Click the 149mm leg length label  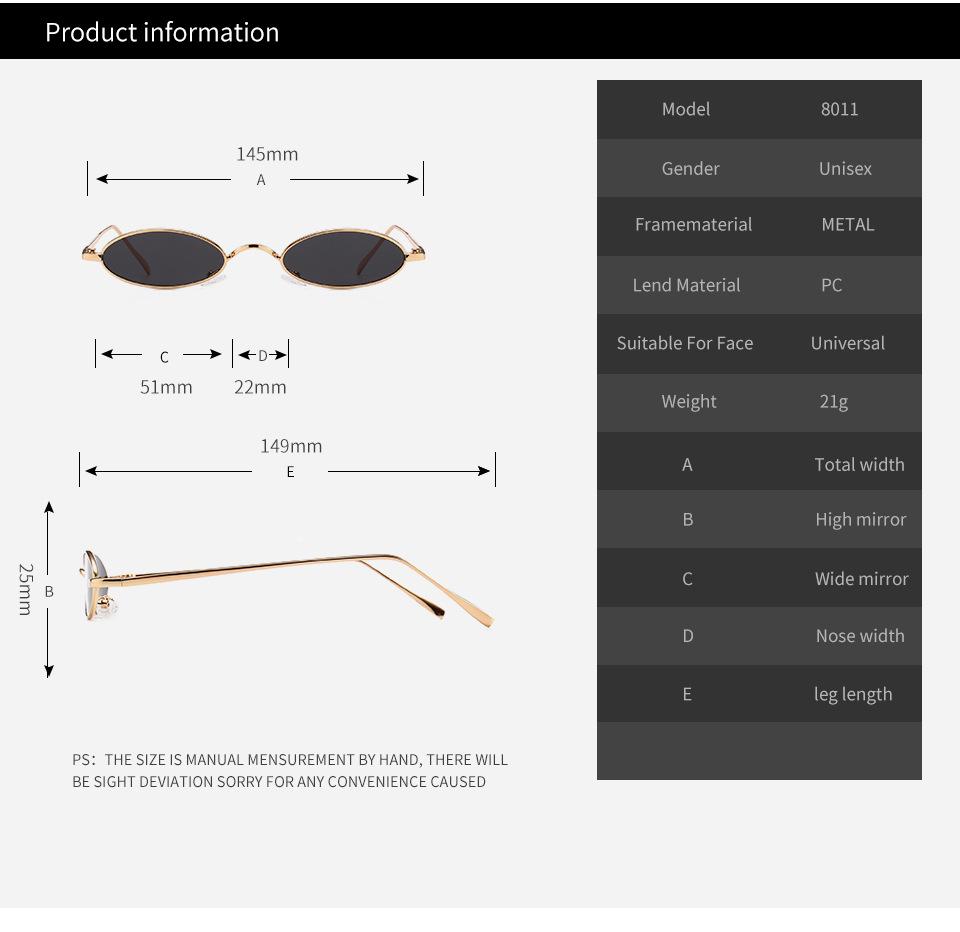[291, 446]
